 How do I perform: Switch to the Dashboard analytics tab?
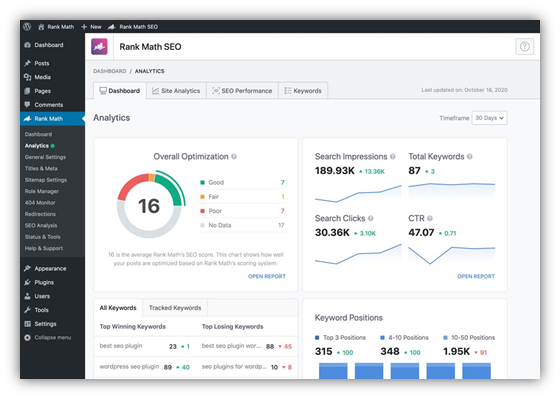click(x=120, y=91)
